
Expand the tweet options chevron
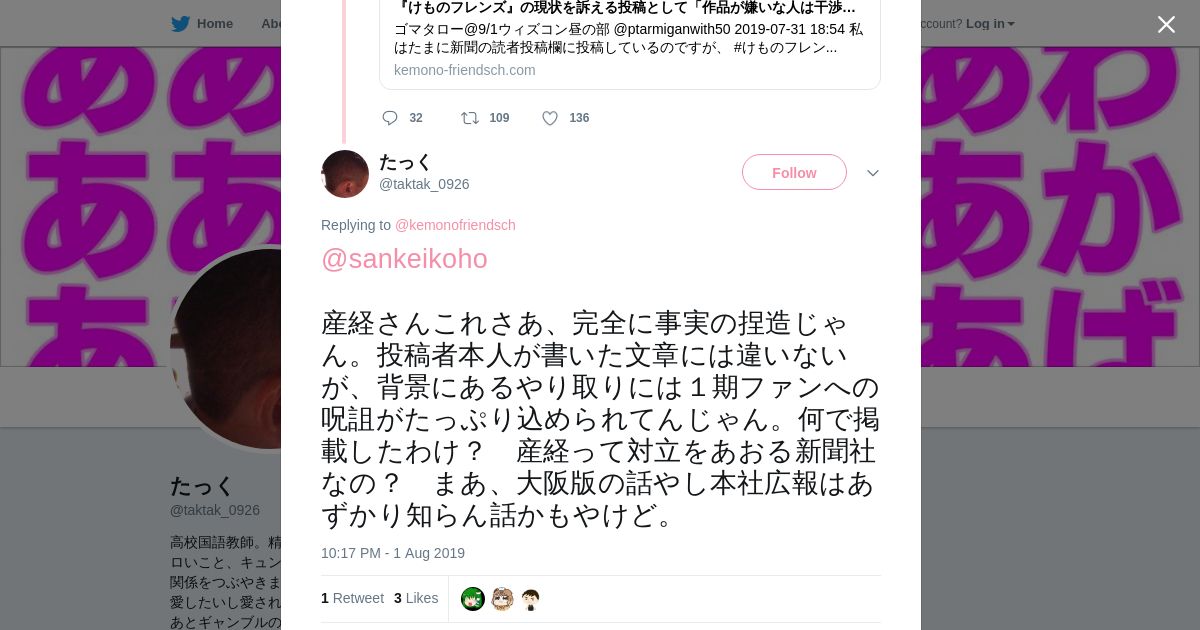[x=873, y=173]
